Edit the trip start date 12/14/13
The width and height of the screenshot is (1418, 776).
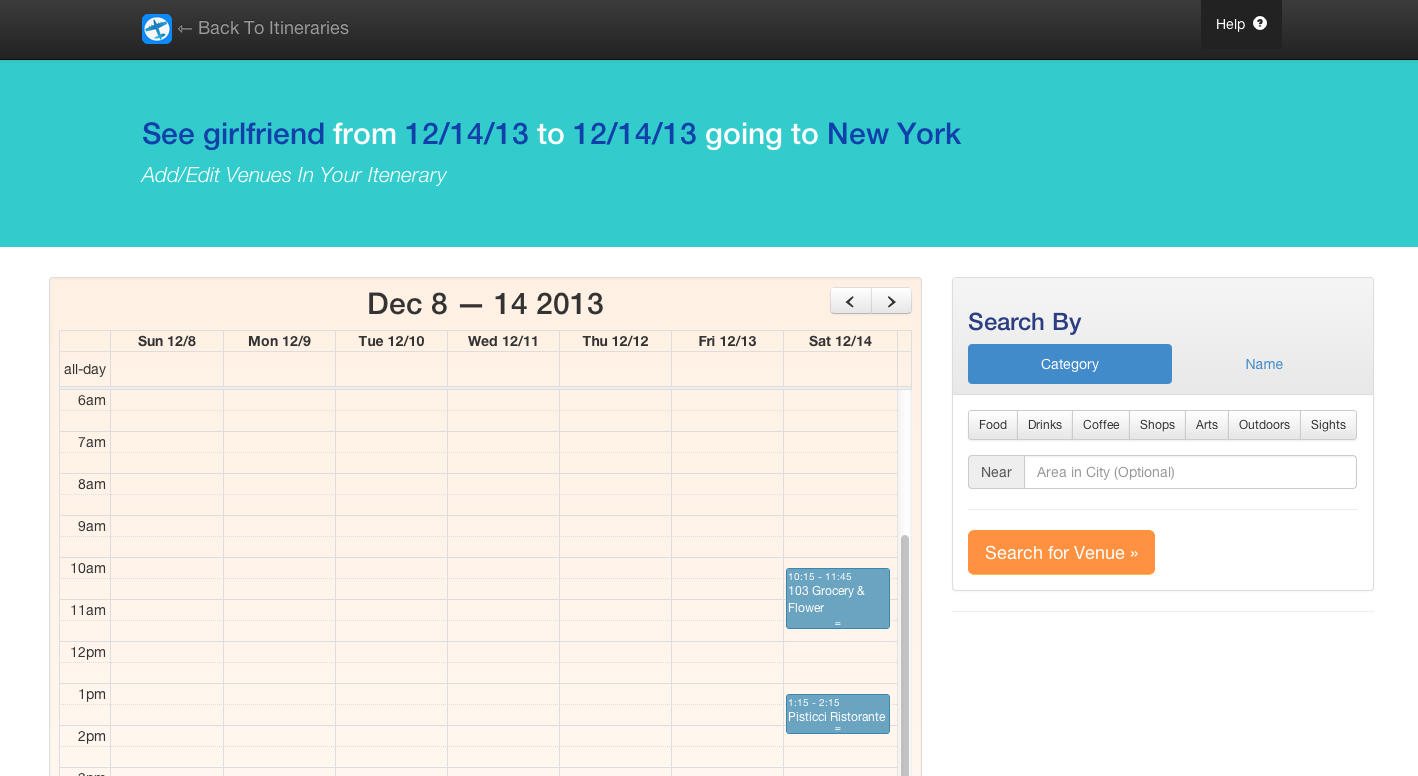click(x=466, y=134)
